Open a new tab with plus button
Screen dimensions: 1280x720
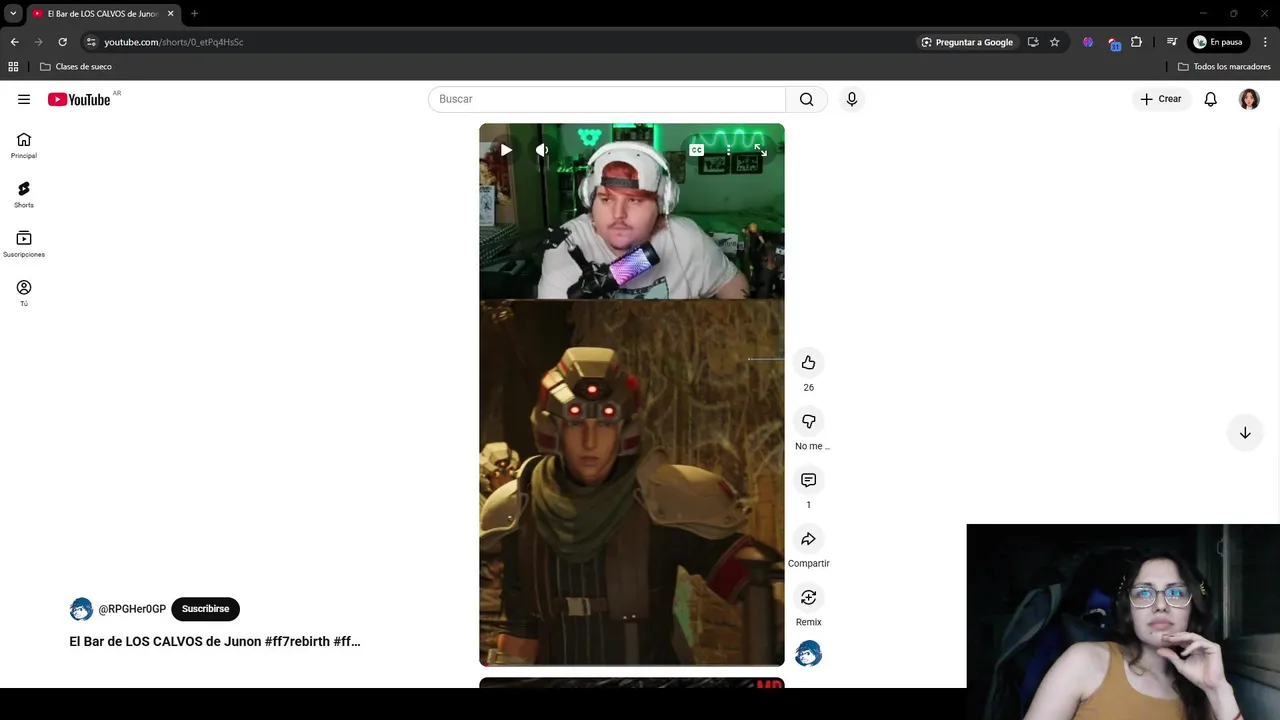(x=194, y=14)
